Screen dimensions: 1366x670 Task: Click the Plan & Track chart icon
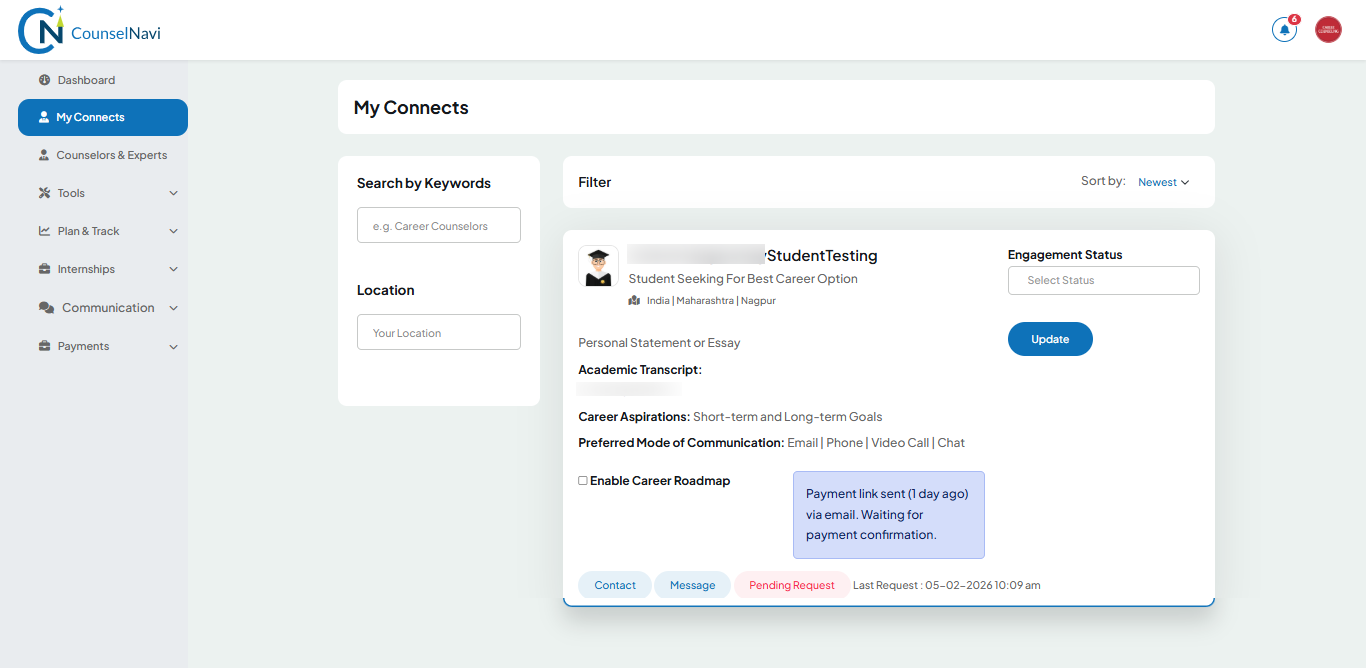tap(44, 231)
